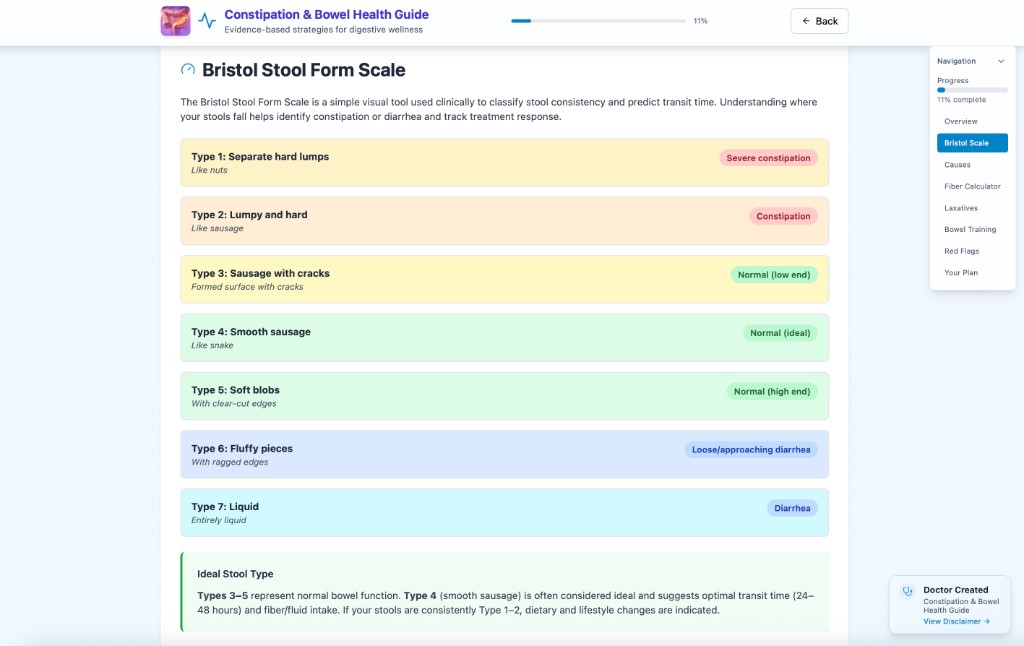Expand the Type 7: Liquid card
1024x646 pixels.
(x=504, y=512)
